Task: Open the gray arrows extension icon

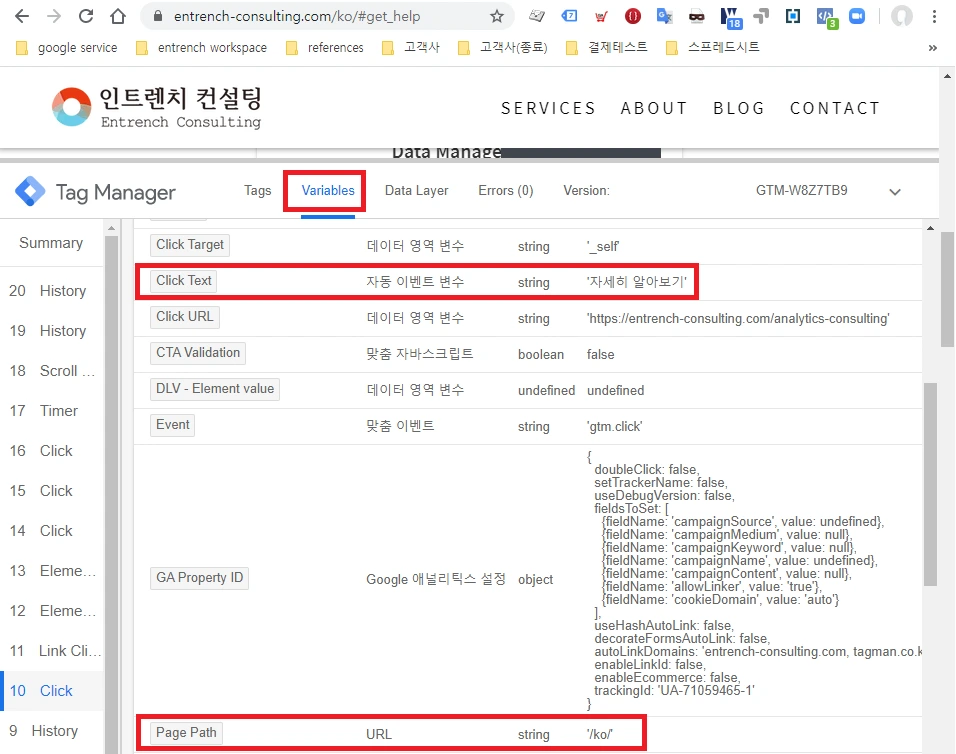Action: tap(761, 16)
